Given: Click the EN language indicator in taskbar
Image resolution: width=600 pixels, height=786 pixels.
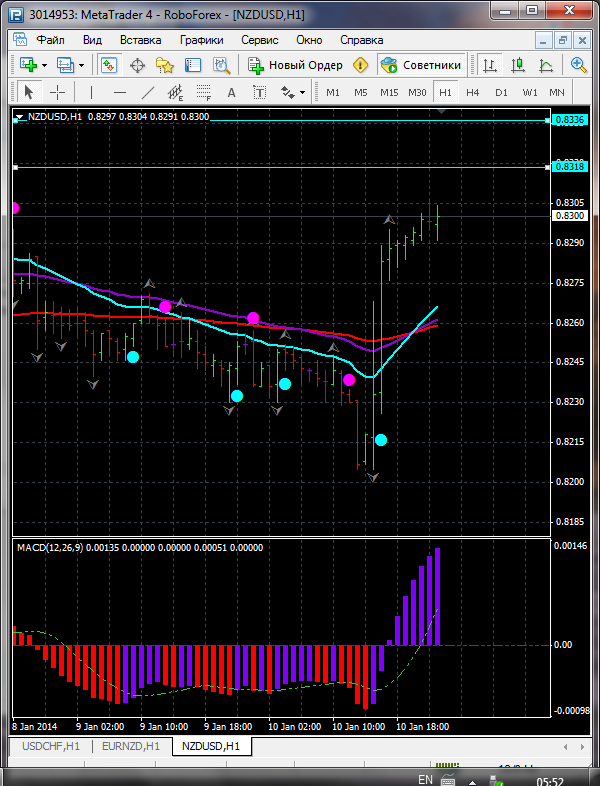Looking at the screenshot, I should [x=426, y=779].
